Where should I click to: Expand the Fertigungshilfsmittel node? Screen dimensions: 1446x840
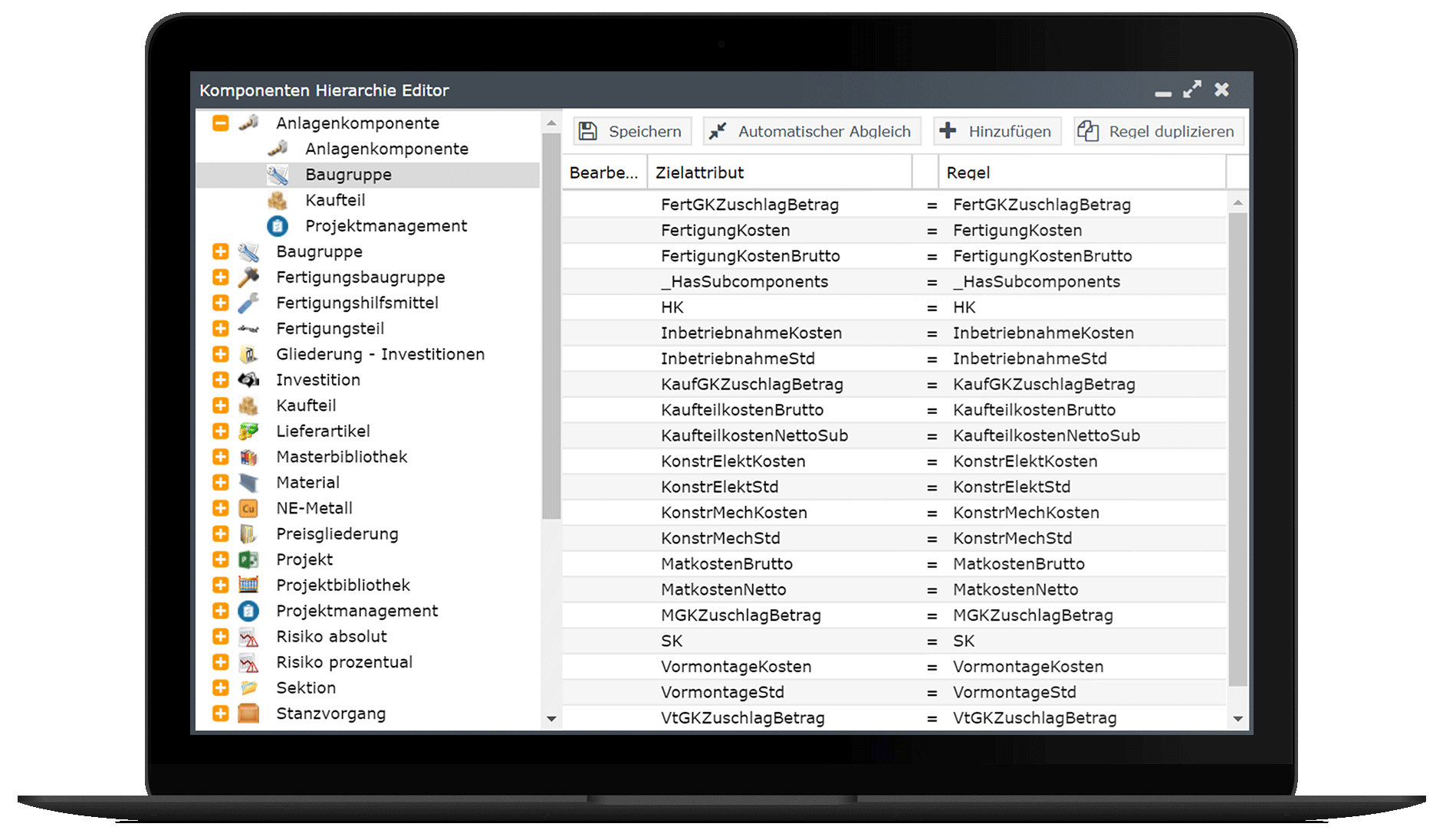pos(221,303)
